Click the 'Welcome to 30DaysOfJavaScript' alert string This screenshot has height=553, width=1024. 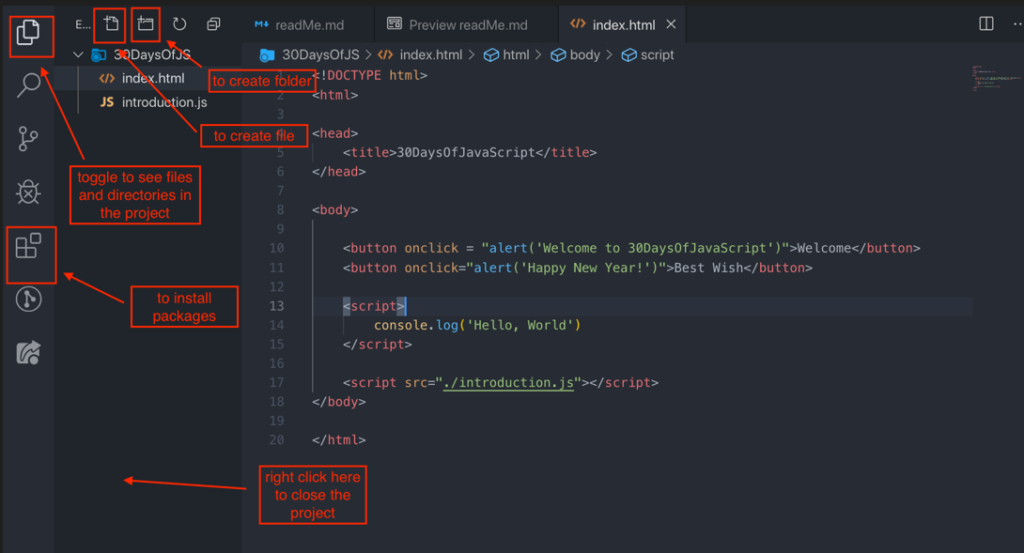pos(654,248)
